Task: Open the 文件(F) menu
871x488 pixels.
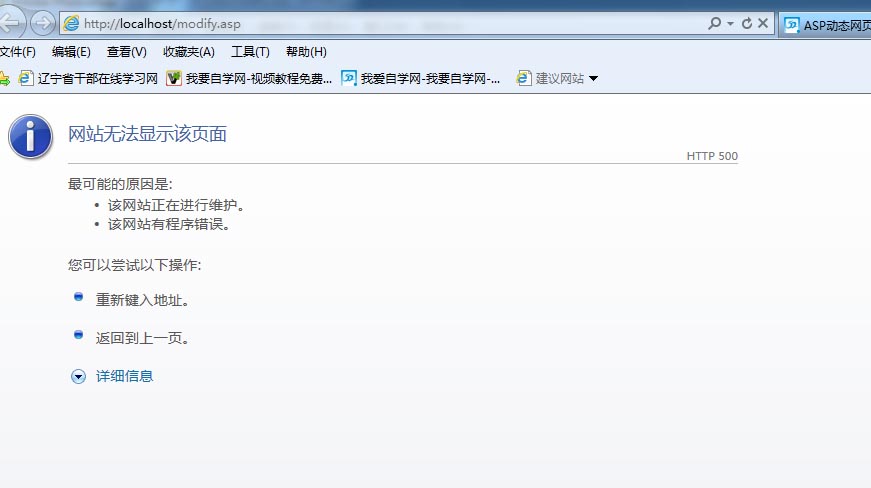Action: tap(18, 52)
